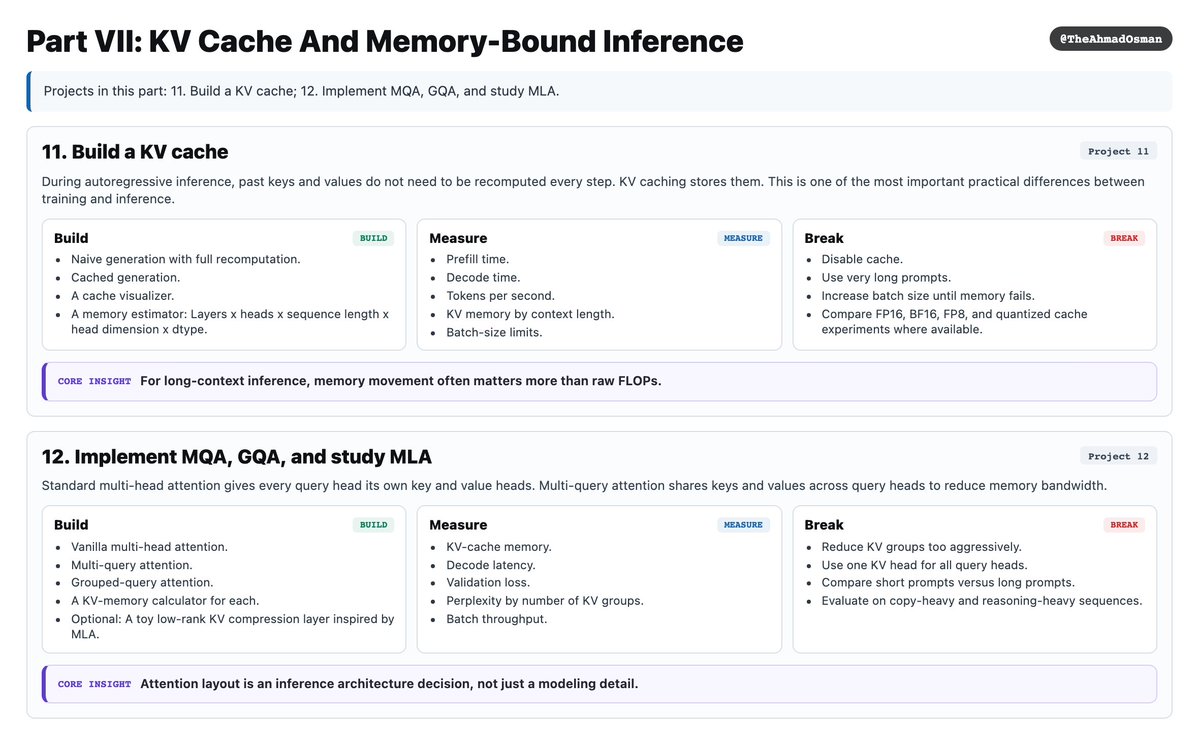Click the Project 12 tag
Image resolution: width=1199 pixels, height=743 pixels.
click(x=1118, y=456)
